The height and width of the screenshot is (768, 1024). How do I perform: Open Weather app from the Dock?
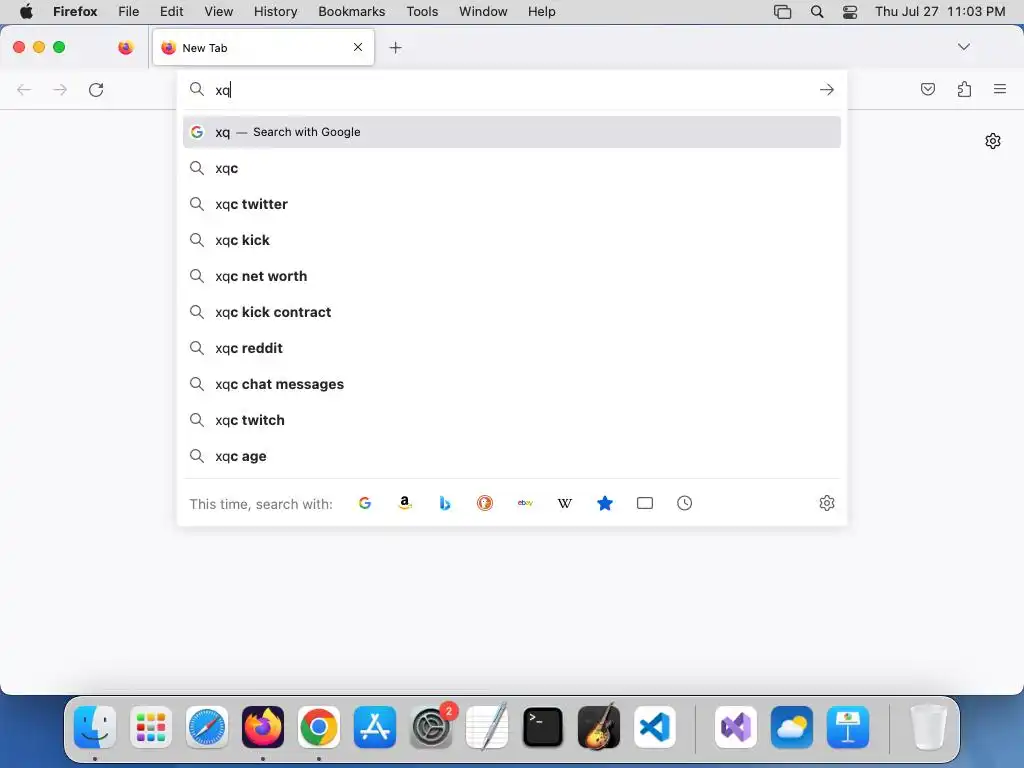(x=792, y=727)
